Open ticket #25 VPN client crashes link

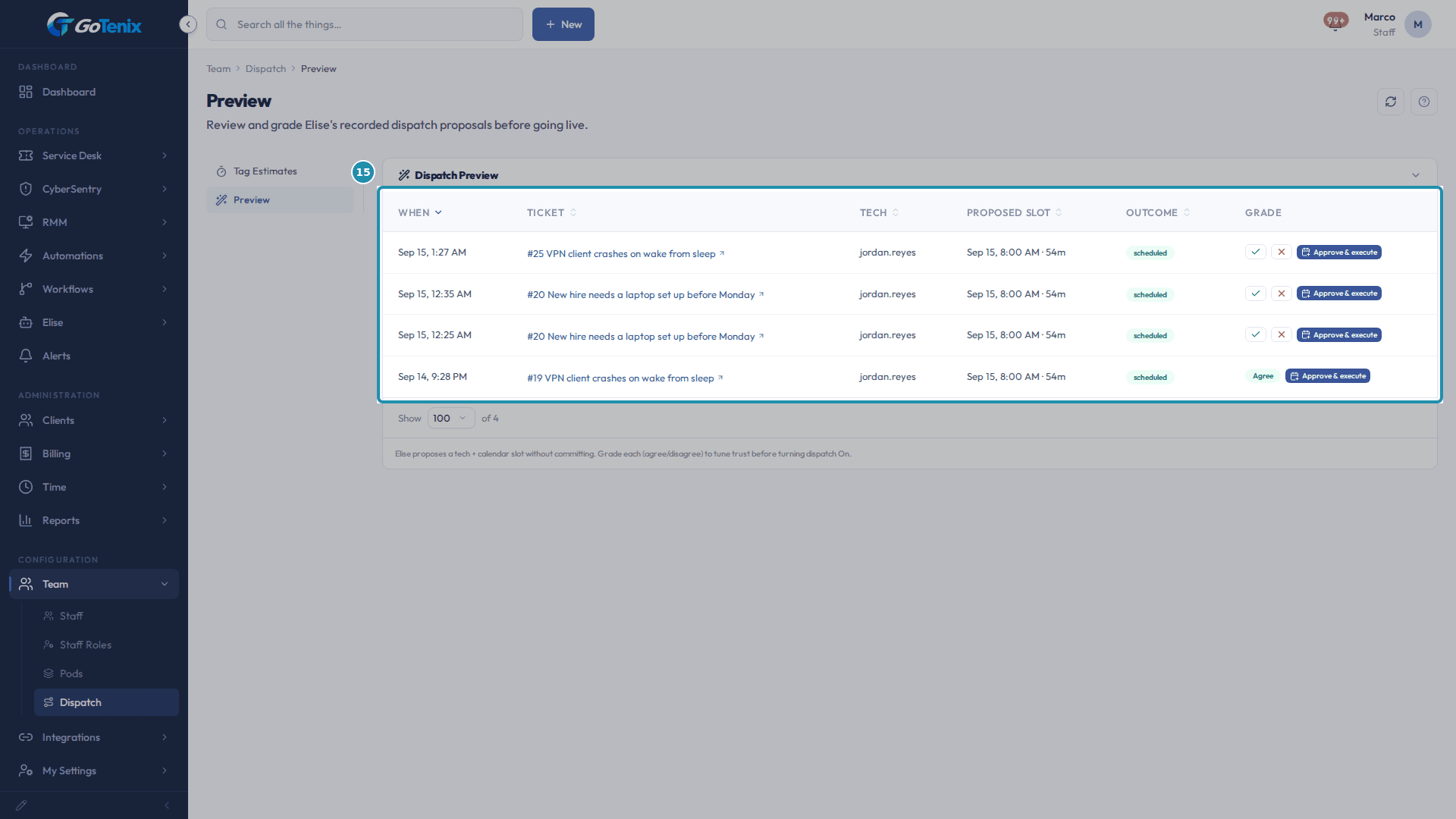tap(626, 253)
